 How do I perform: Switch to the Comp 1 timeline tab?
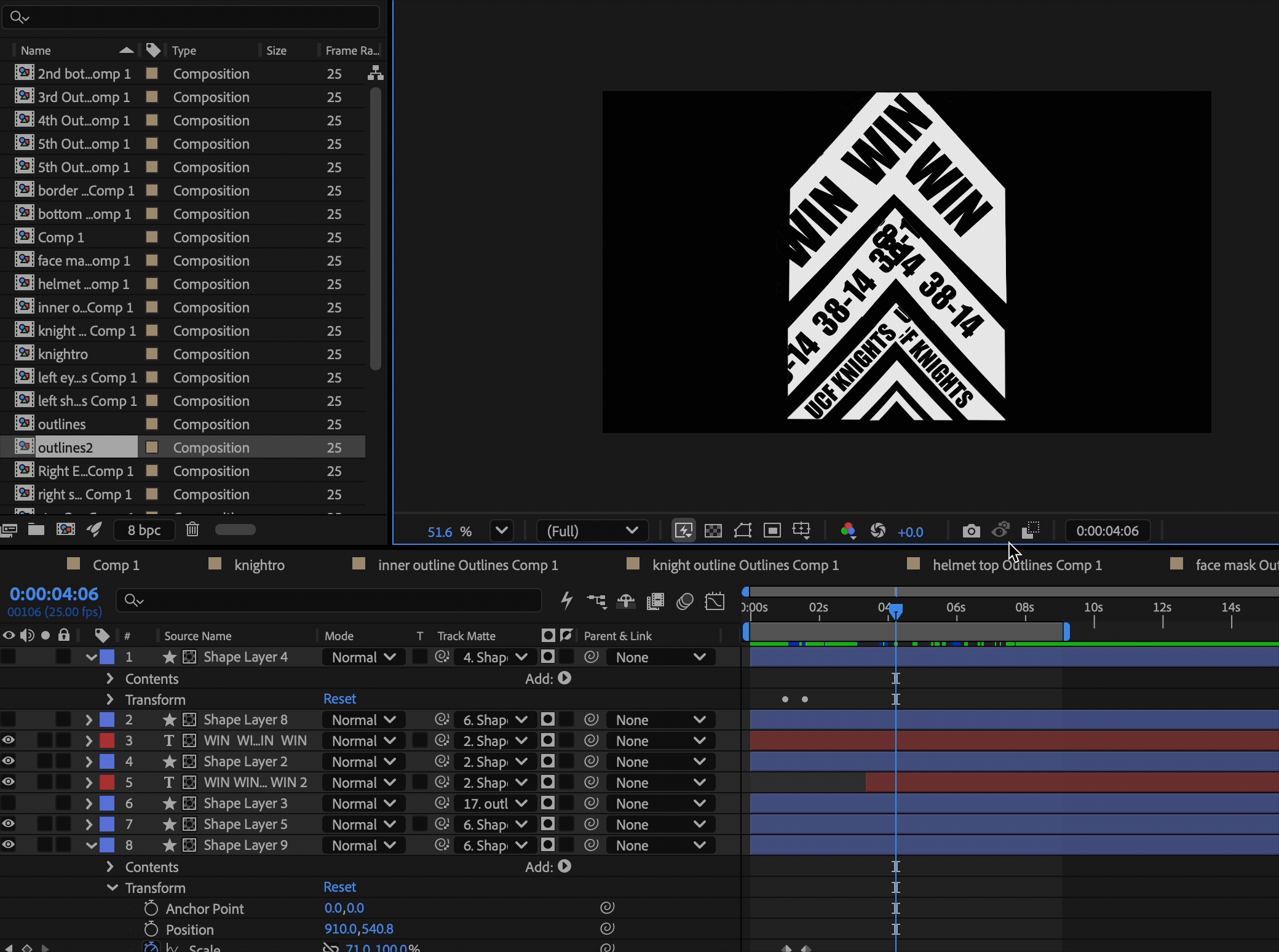point(116,565)
